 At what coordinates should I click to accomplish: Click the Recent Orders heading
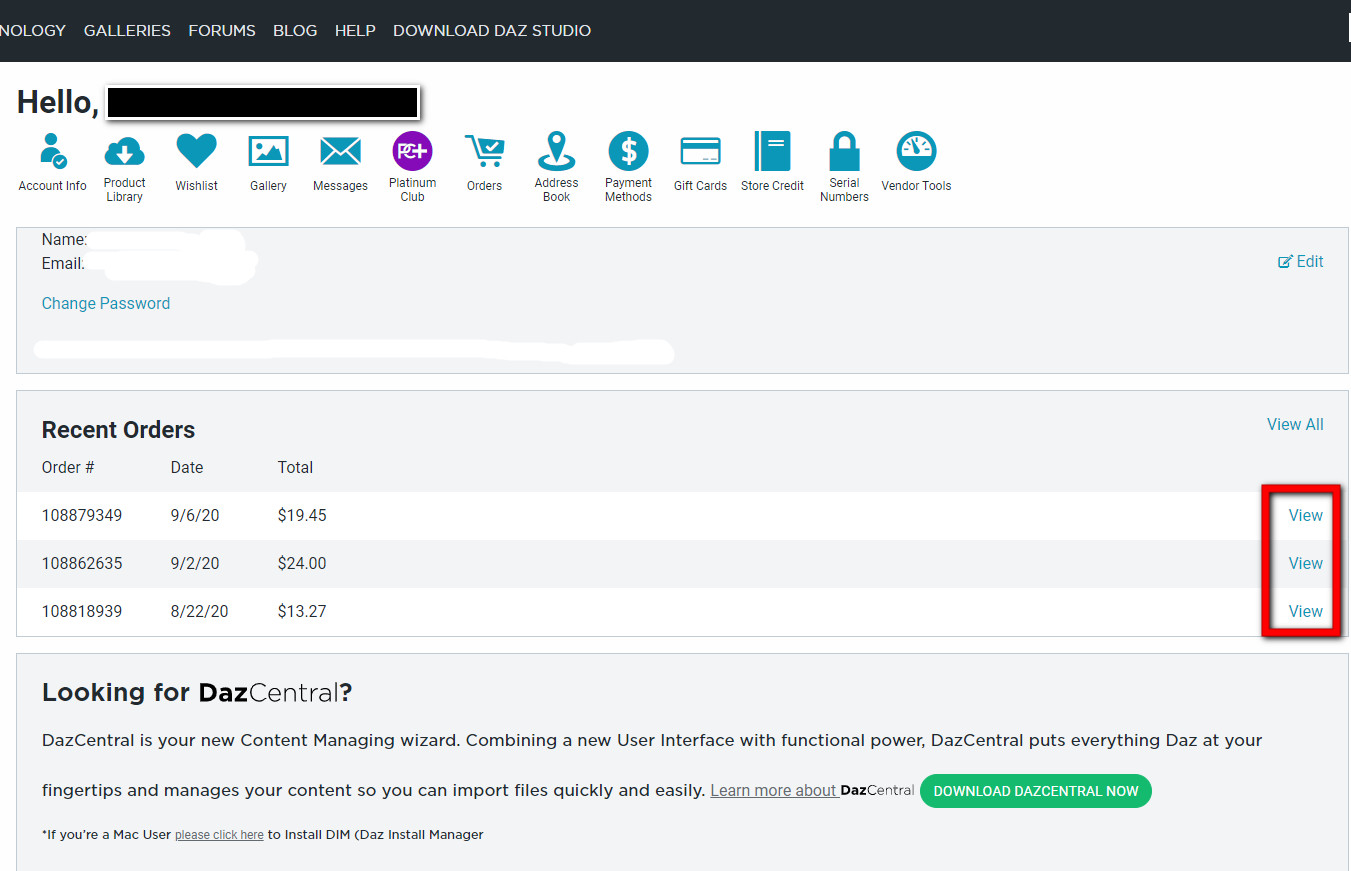(x=118, y=430)
